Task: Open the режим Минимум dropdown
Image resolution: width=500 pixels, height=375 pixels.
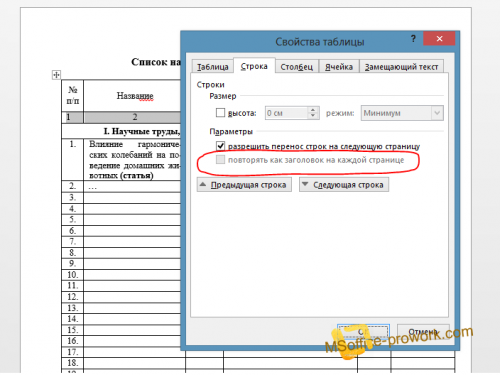Action: [402, 113]
